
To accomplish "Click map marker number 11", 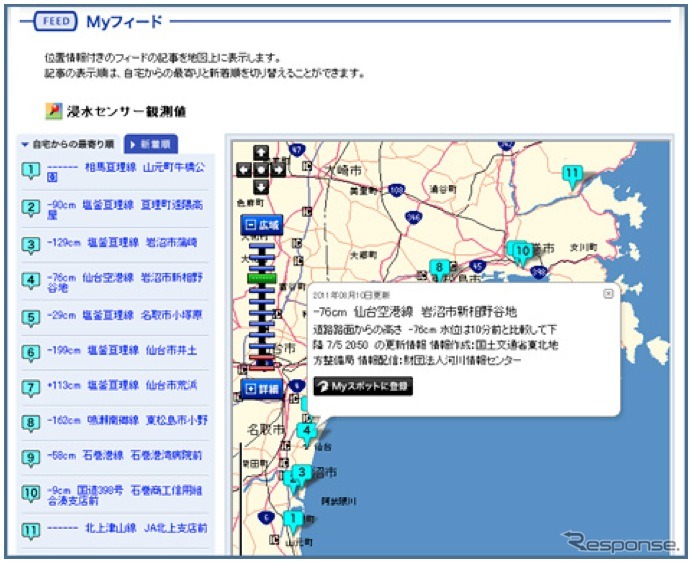I will 572,175.
